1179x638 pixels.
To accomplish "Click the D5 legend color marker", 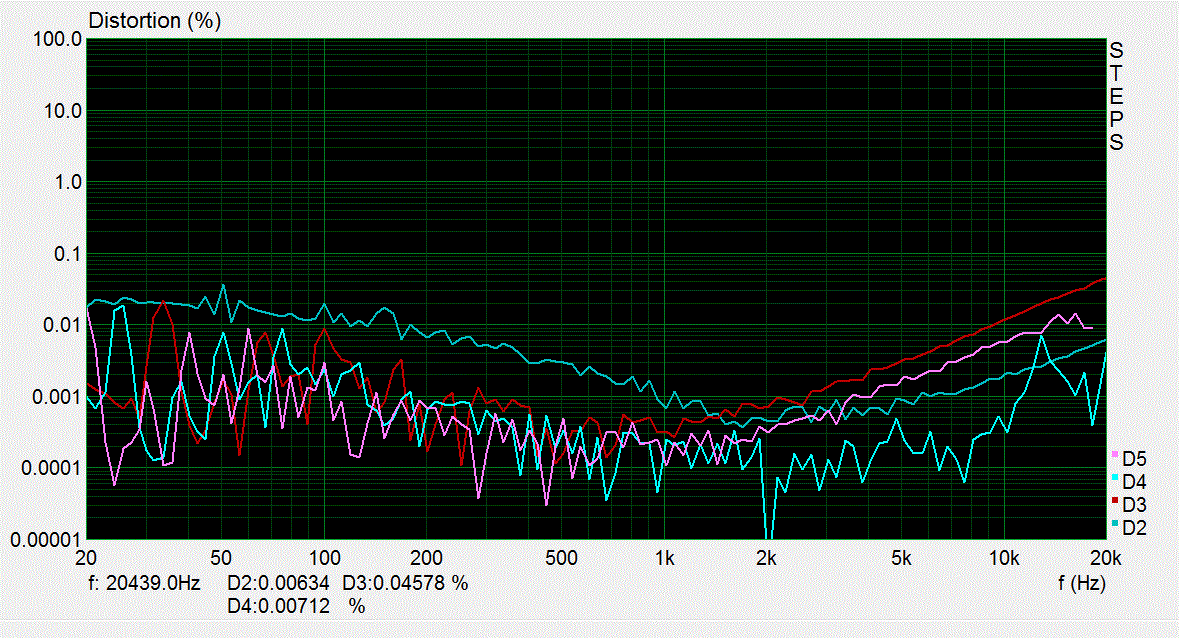I will (1115, 455).
